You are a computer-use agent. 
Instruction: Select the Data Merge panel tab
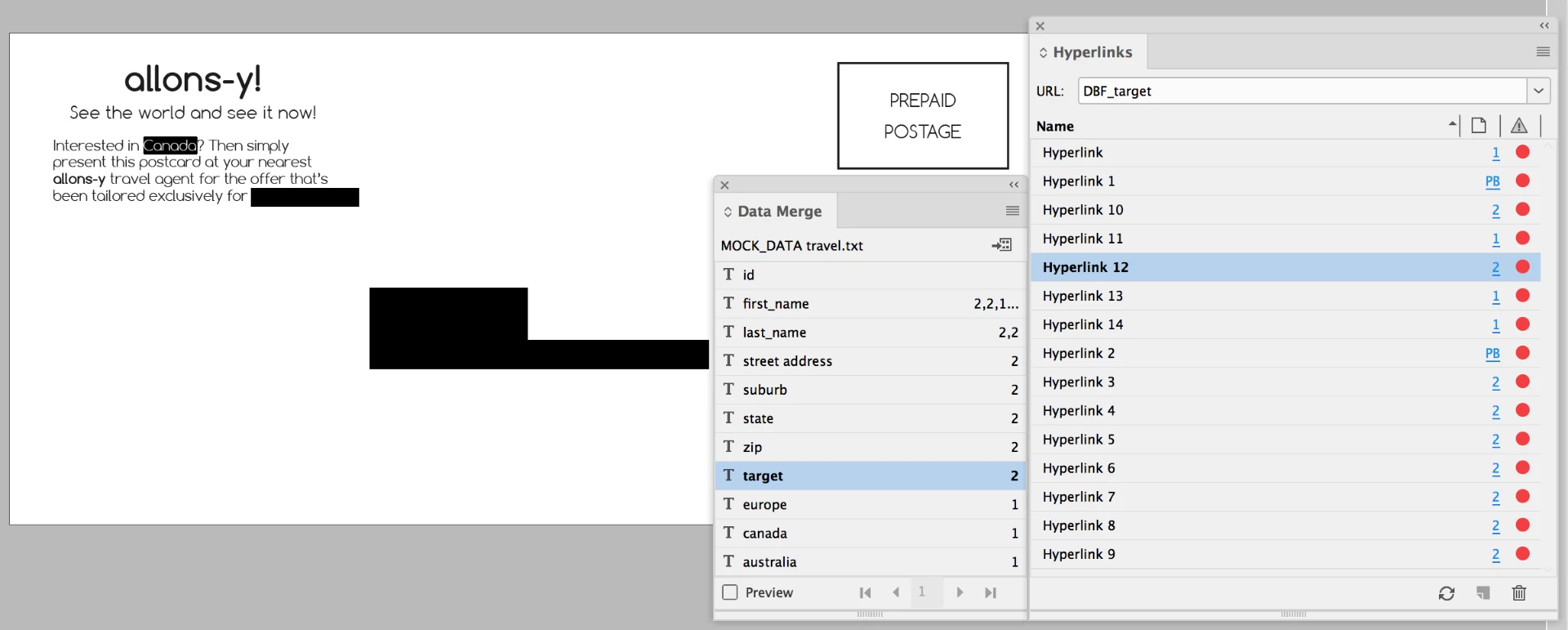click(774, 212)
